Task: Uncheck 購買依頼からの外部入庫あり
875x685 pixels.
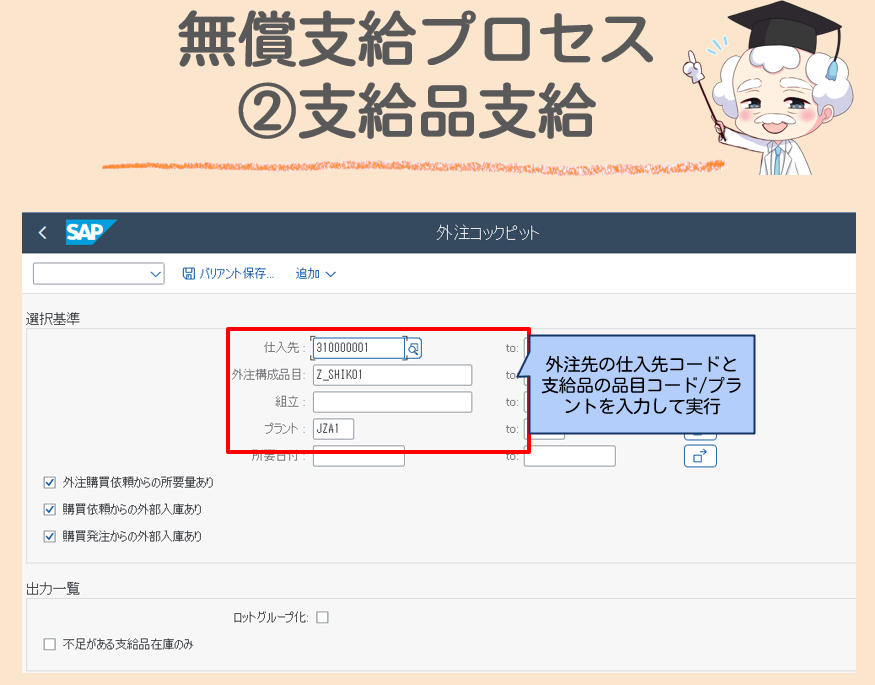Action: pos(50,509)
